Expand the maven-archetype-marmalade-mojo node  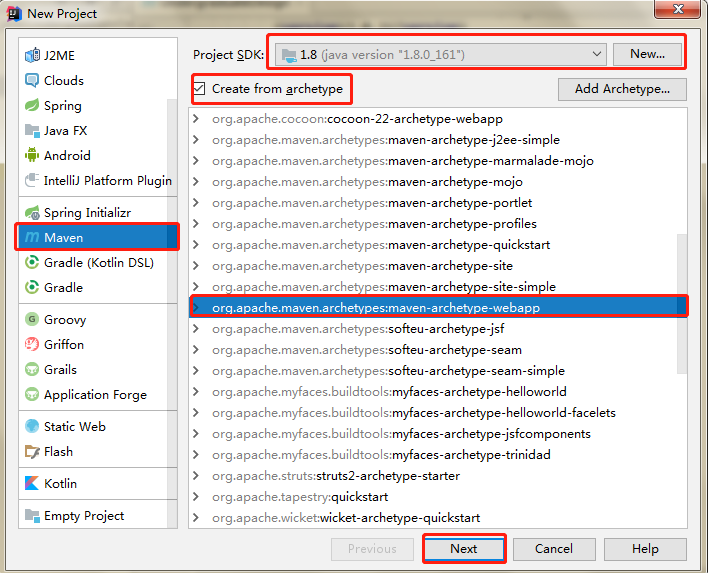(x=196, y=161)
